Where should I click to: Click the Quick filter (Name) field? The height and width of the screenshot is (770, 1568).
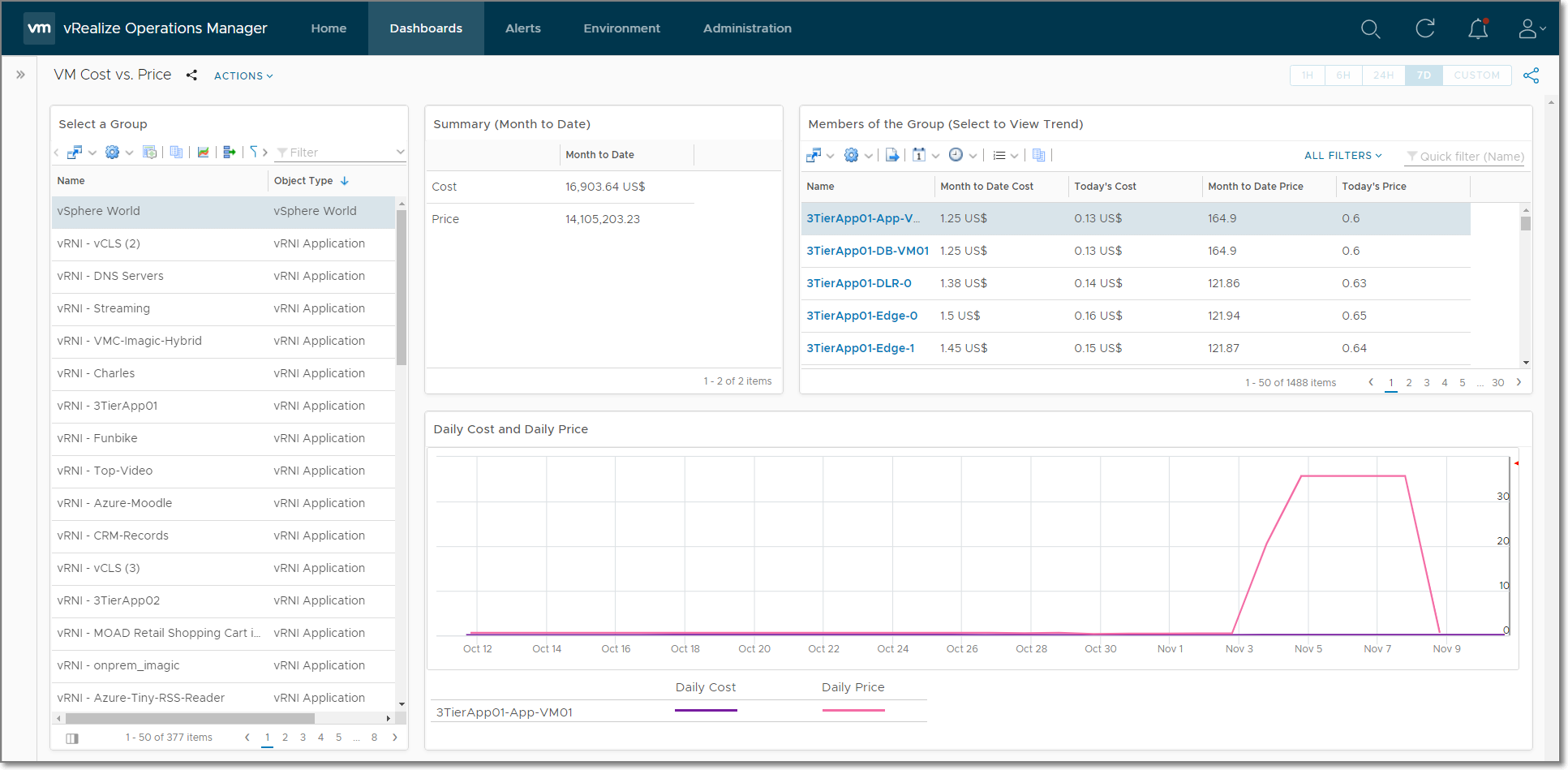[1464, 157]
